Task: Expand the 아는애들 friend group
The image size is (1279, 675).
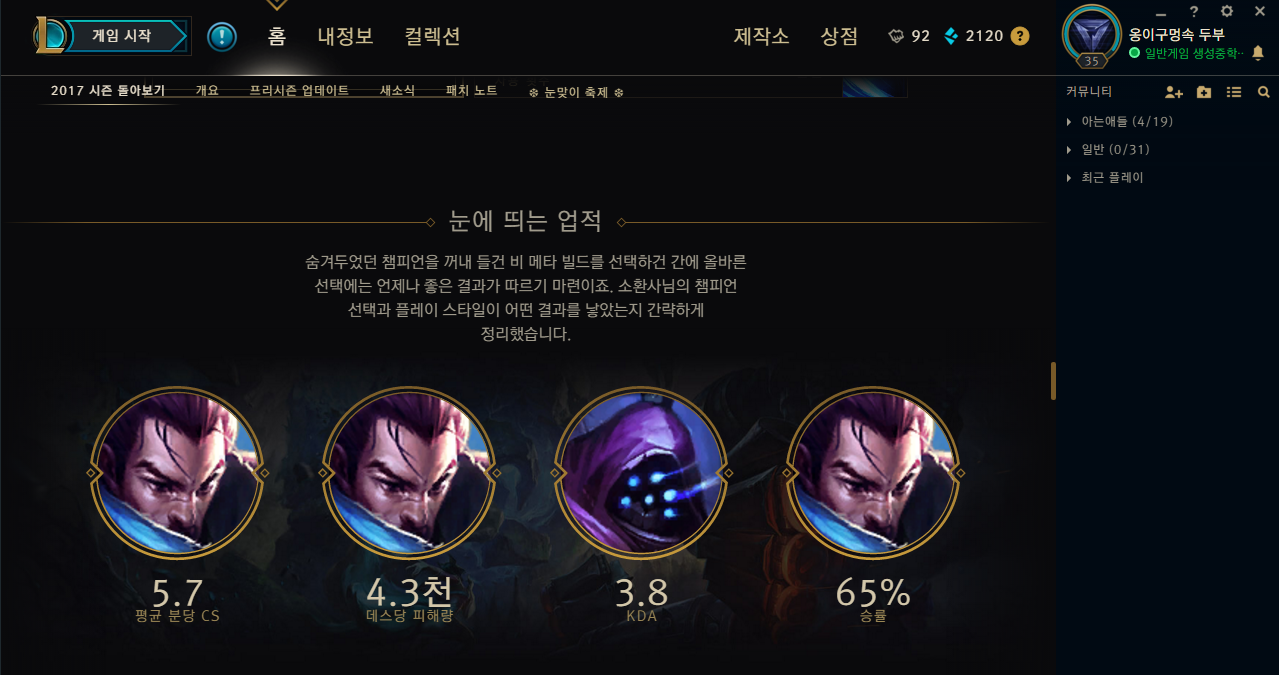Action: (x=1121, y=121)
